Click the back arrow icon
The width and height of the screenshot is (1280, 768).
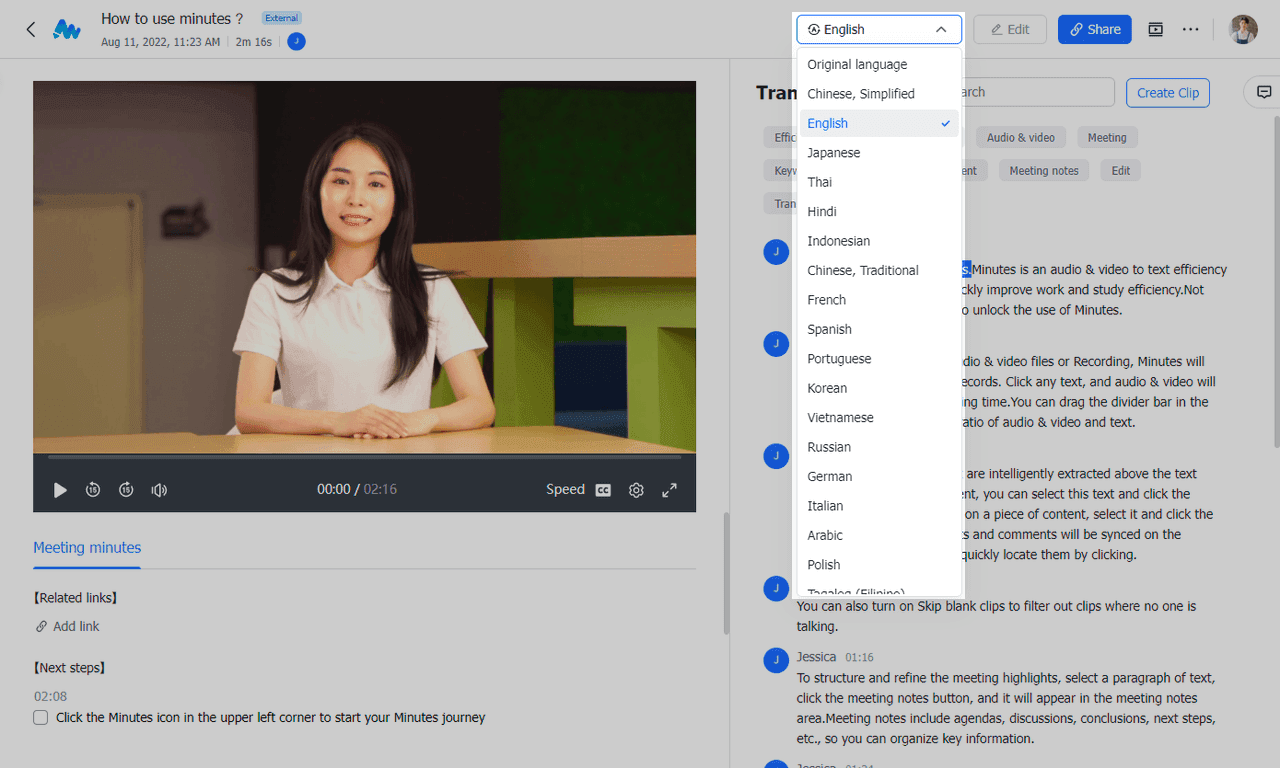pyautogui.click(x=30, y=30)
